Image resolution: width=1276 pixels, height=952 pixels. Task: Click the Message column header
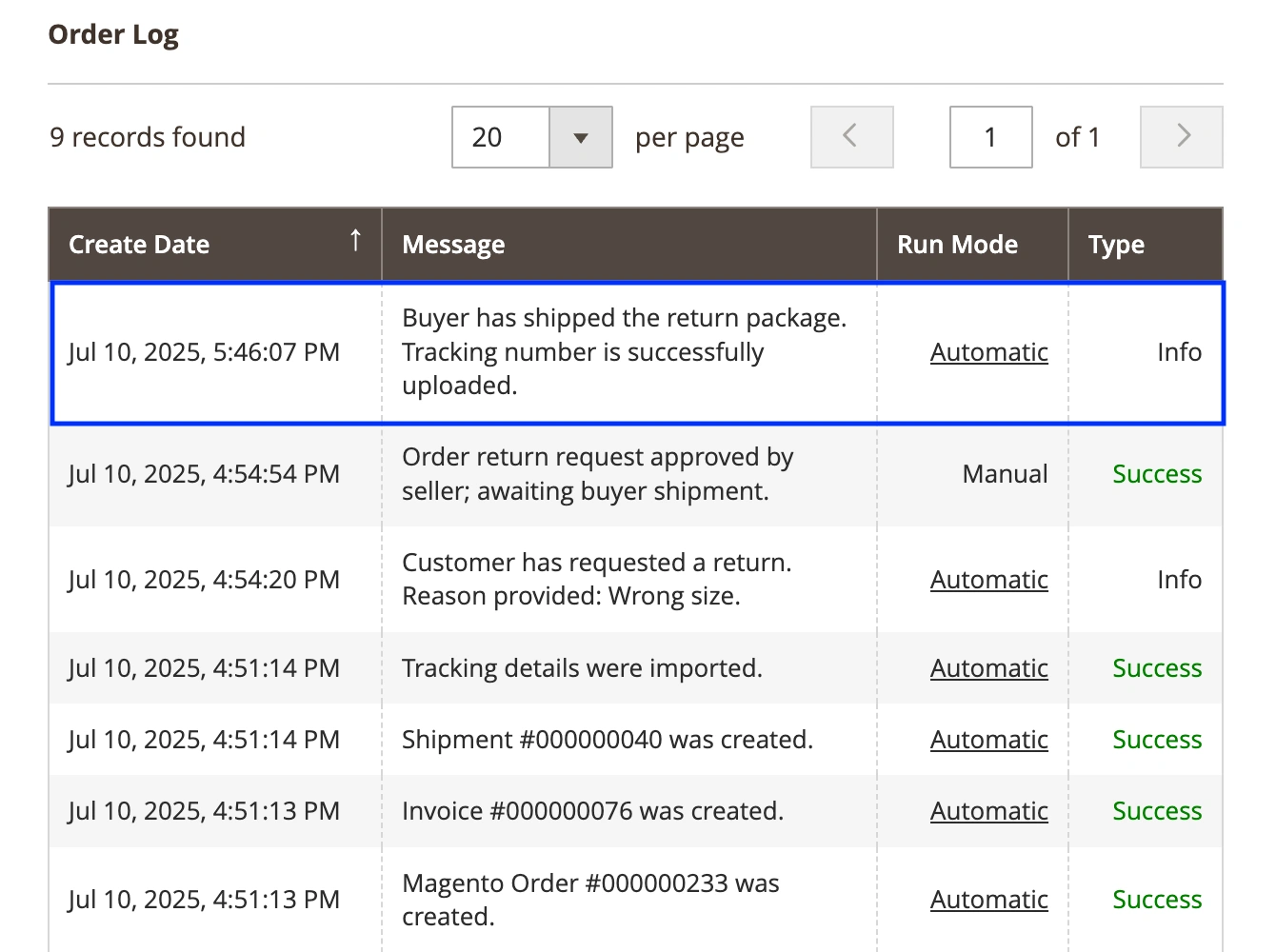coord(453,245)
